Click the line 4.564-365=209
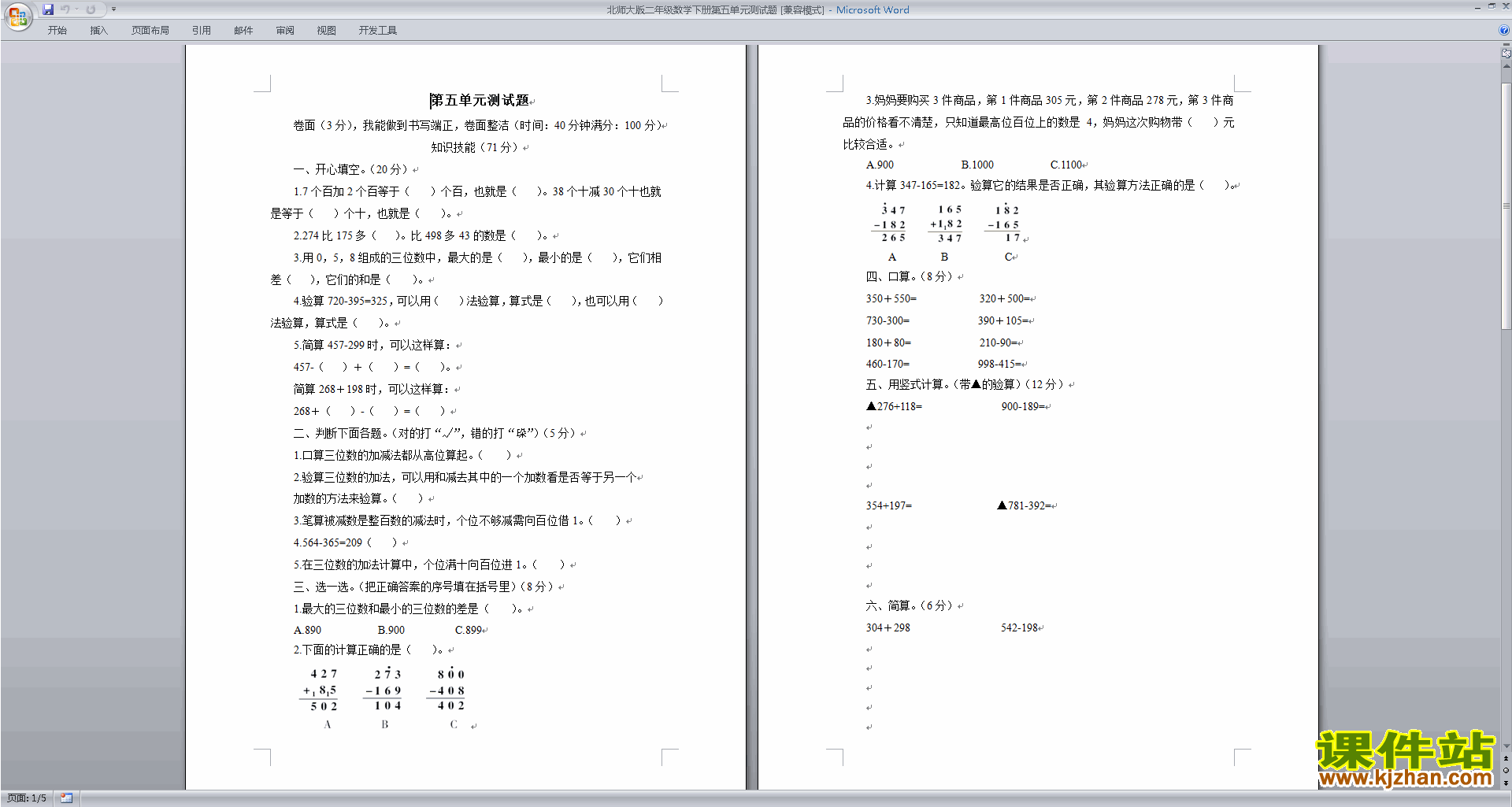 click(x=346, y=542)
